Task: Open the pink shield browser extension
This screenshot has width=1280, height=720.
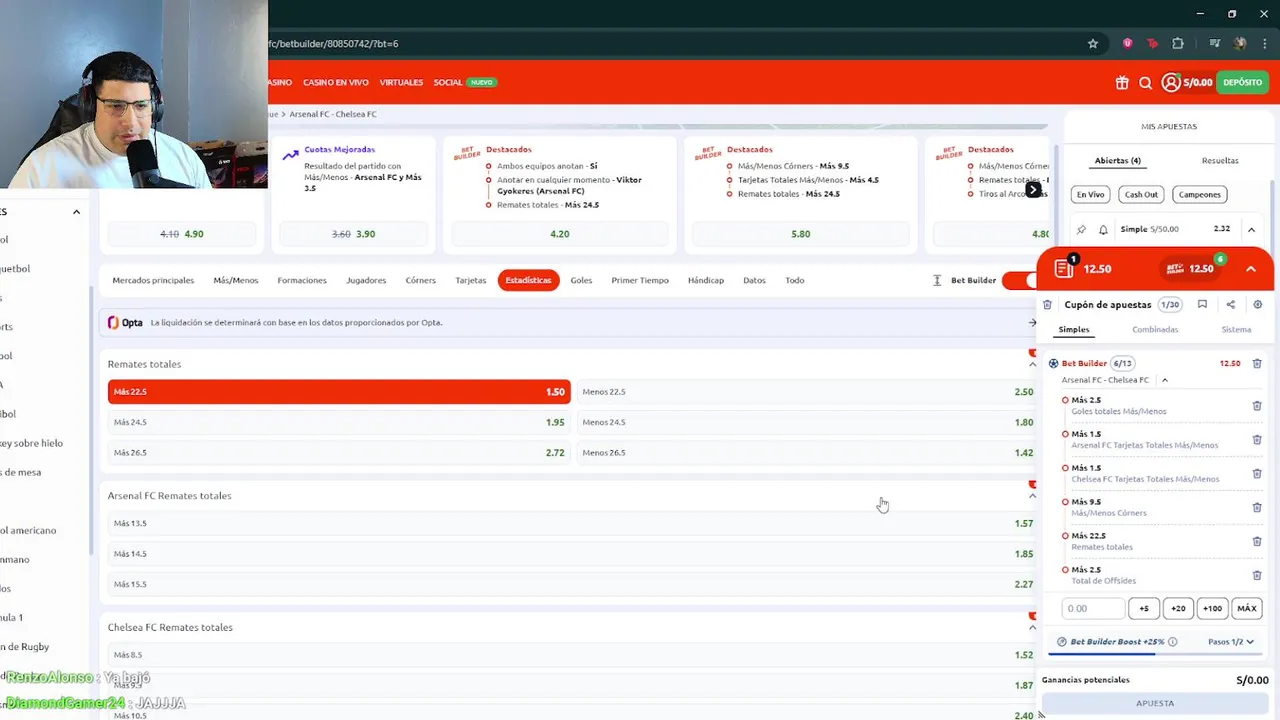Action: click(1128, 44)
